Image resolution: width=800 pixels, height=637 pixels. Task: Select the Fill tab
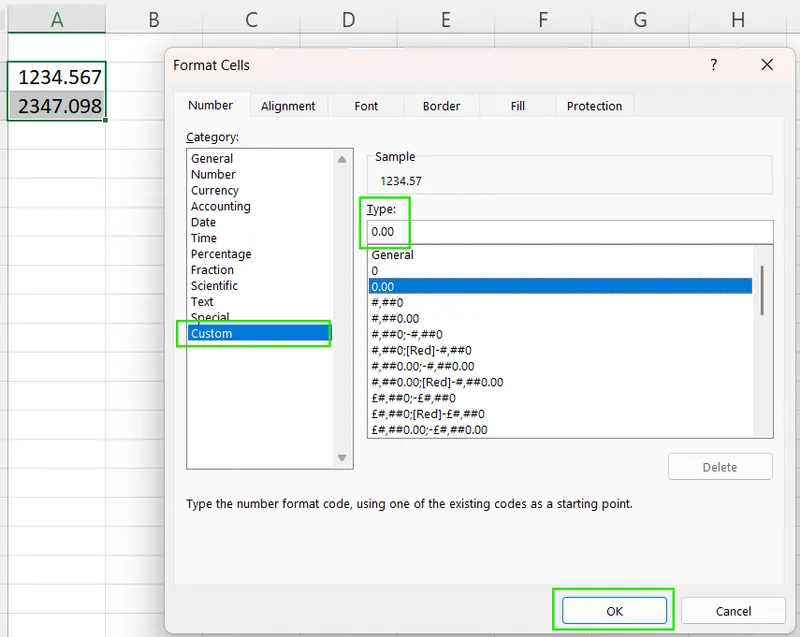click(517, 106)
